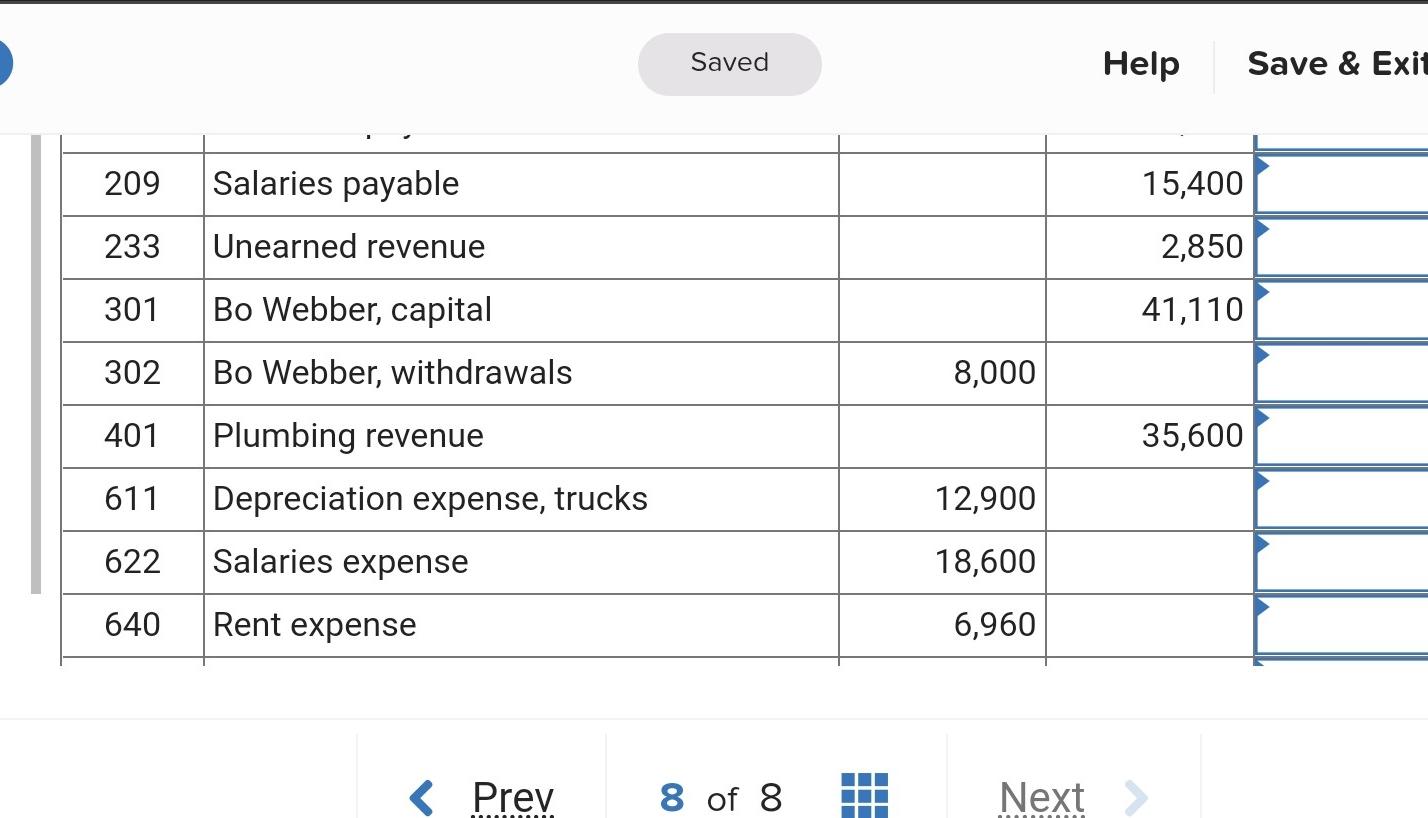Viewport: 1428px width, 818px height.
Task: Click the Prev chevron arrow icon
Action: pyautogui.click(x=420, y=797)
